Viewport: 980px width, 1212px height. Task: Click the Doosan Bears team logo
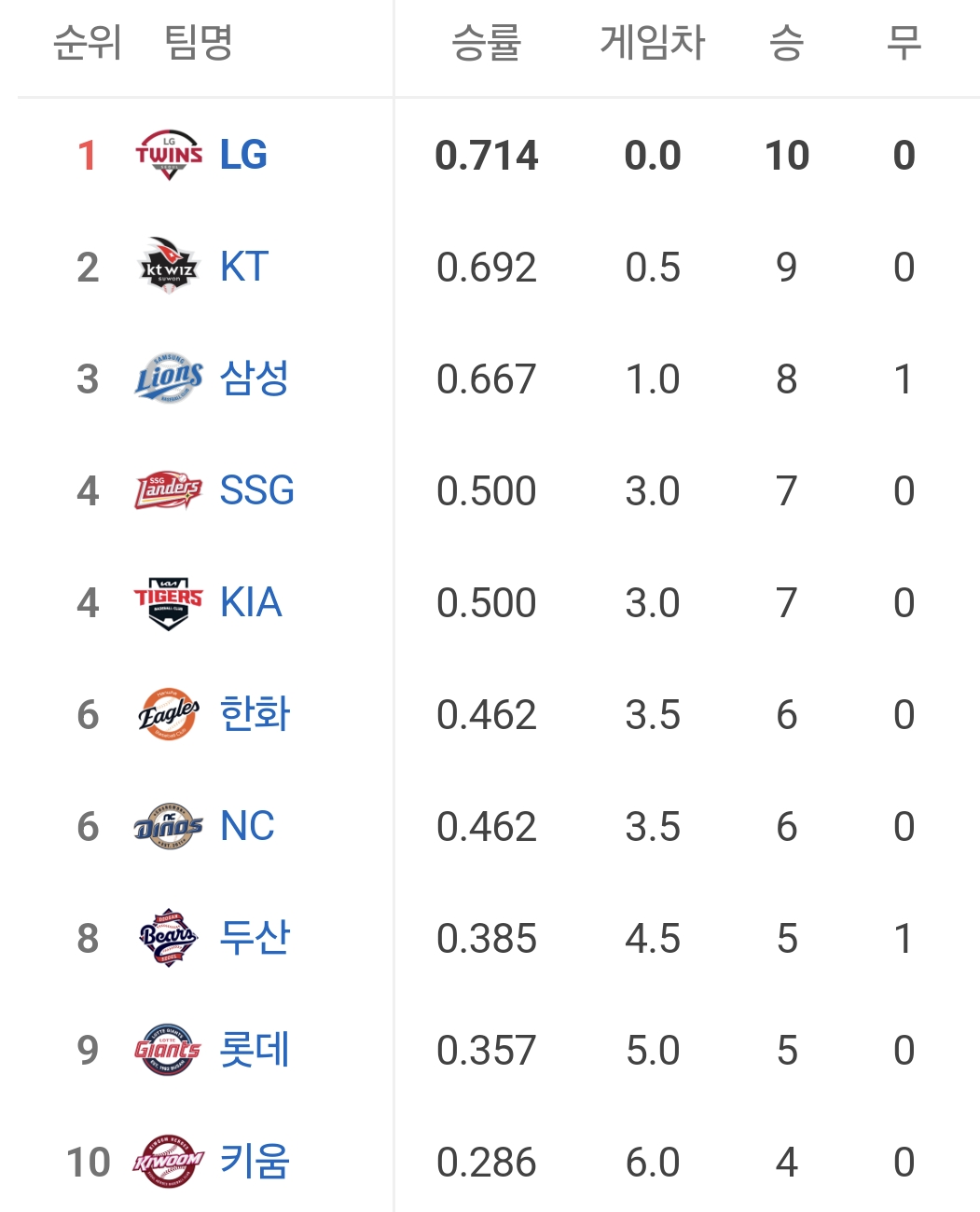(x=169, y=938)
